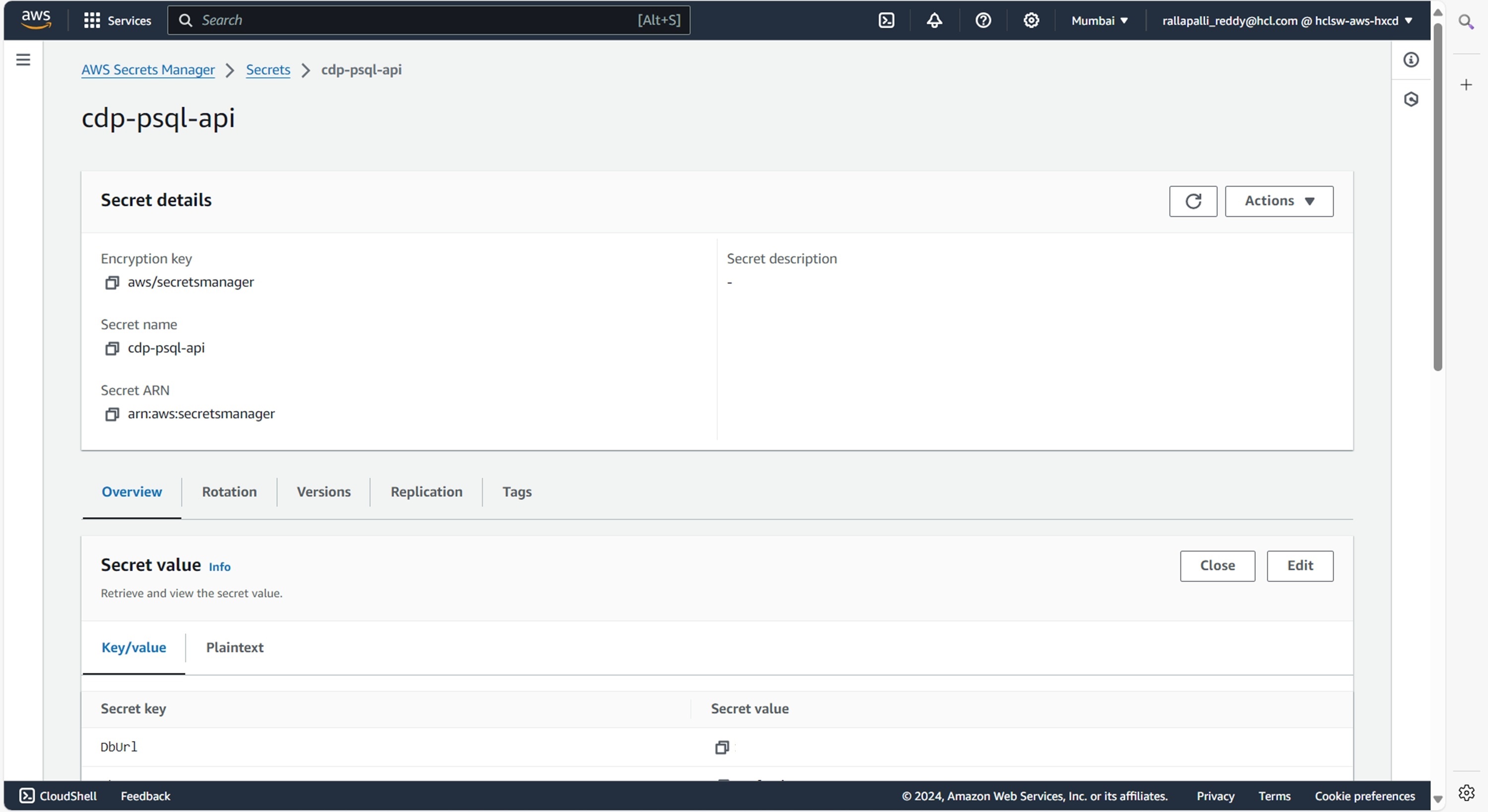Expand the account menu rallapalli_reddy@hcl.com

click(x=1287, y=21)
